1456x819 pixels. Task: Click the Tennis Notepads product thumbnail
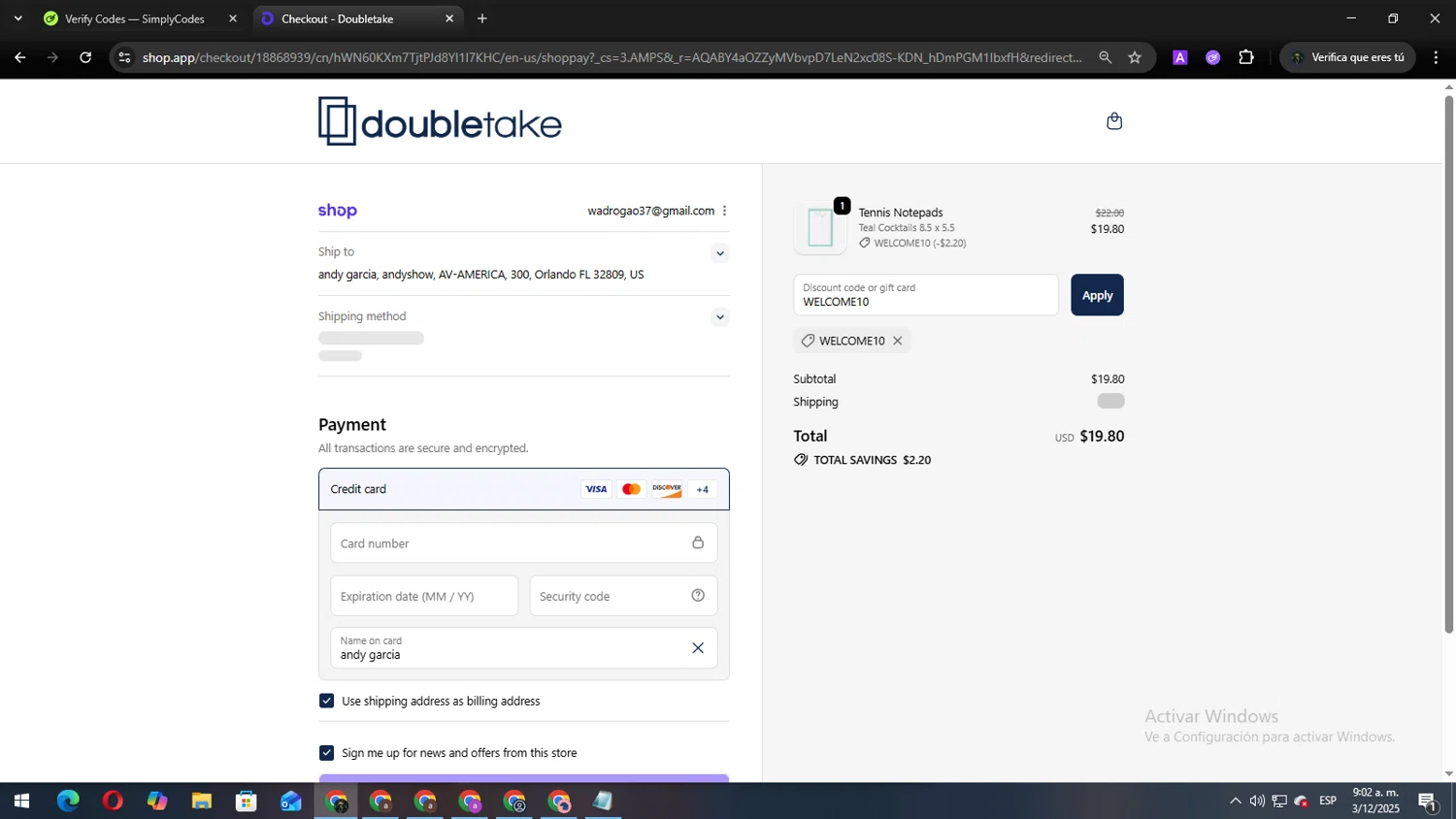820,228
